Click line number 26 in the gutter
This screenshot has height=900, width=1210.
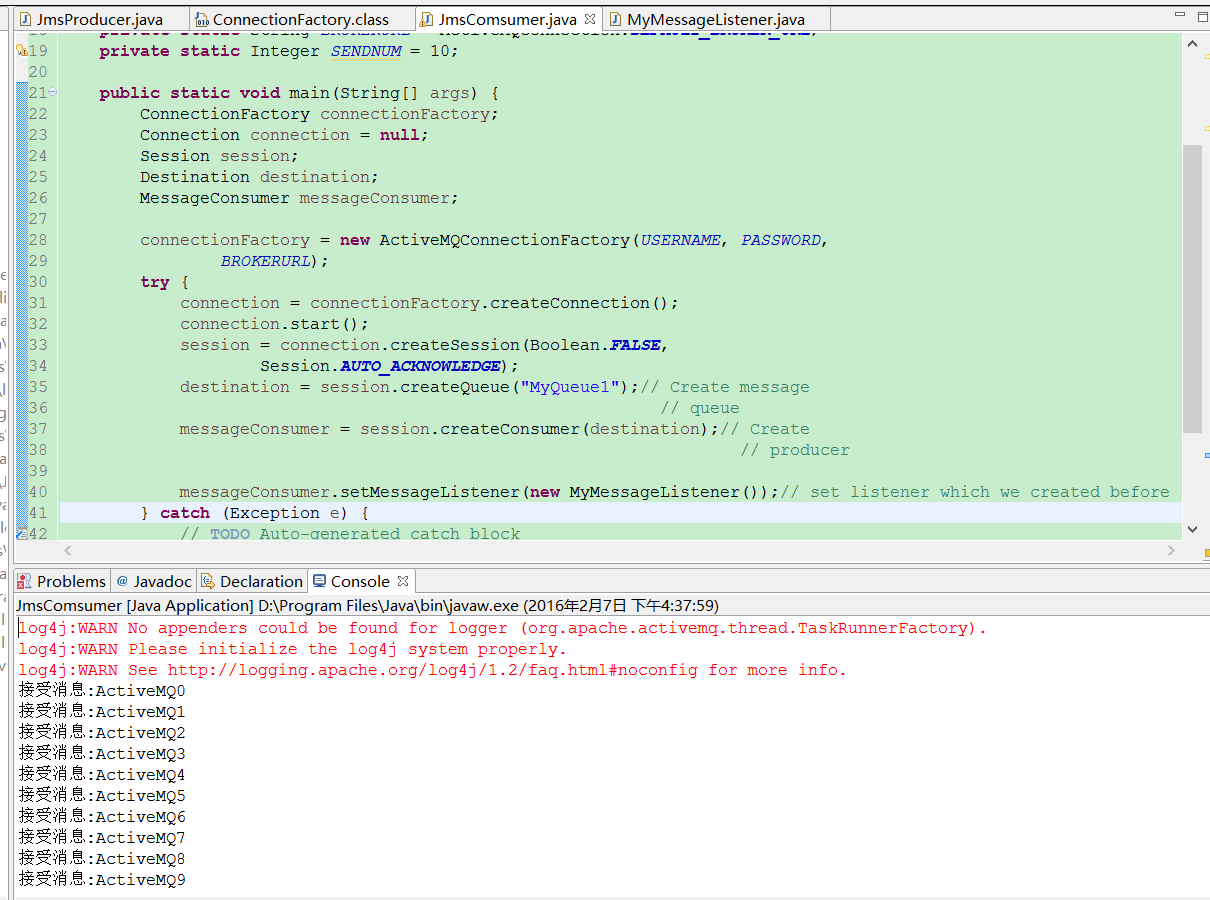click(x=37, y=198)
